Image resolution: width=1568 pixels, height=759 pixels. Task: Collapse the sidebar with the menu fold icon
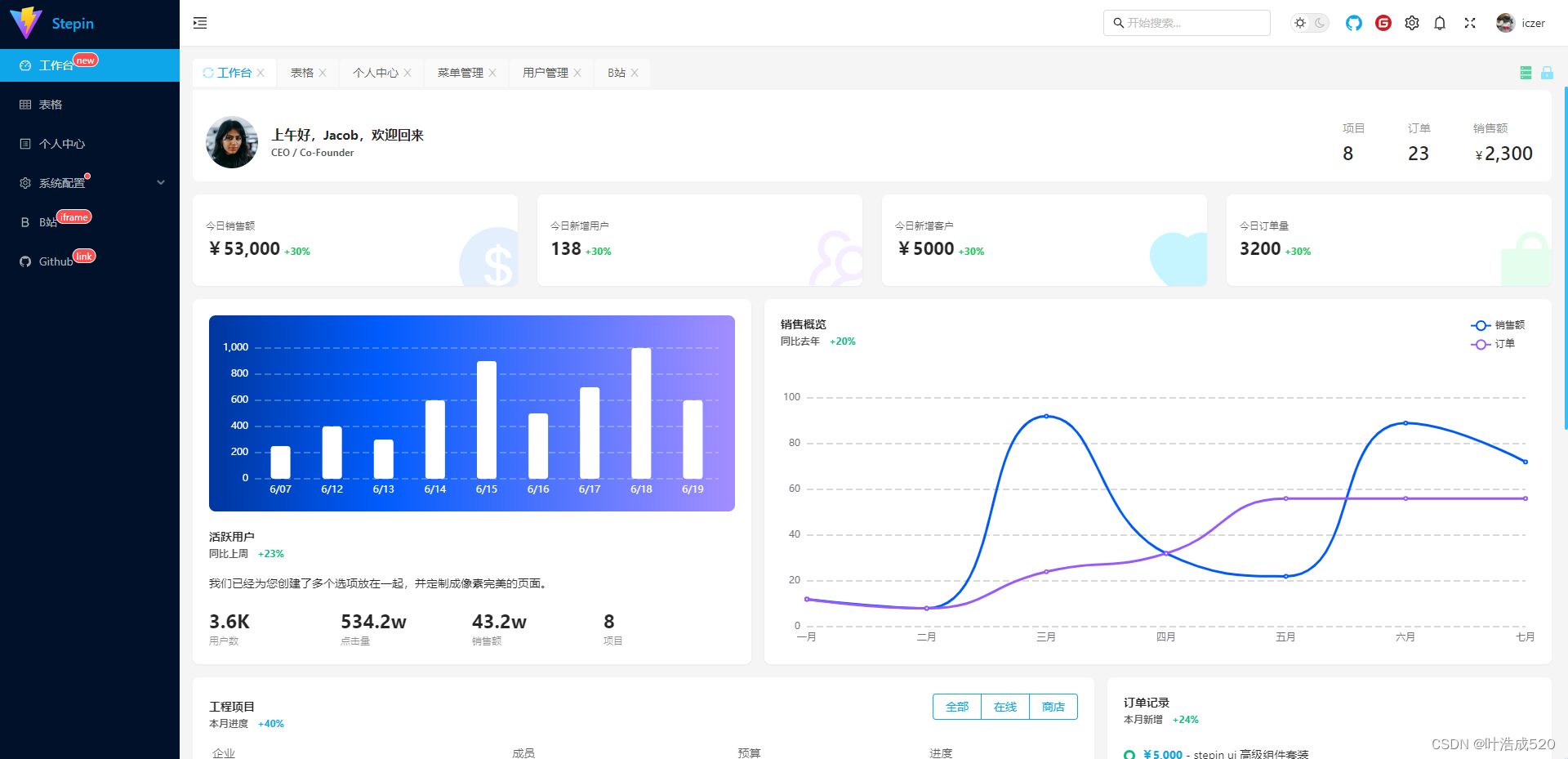click(x=200, y=23)
